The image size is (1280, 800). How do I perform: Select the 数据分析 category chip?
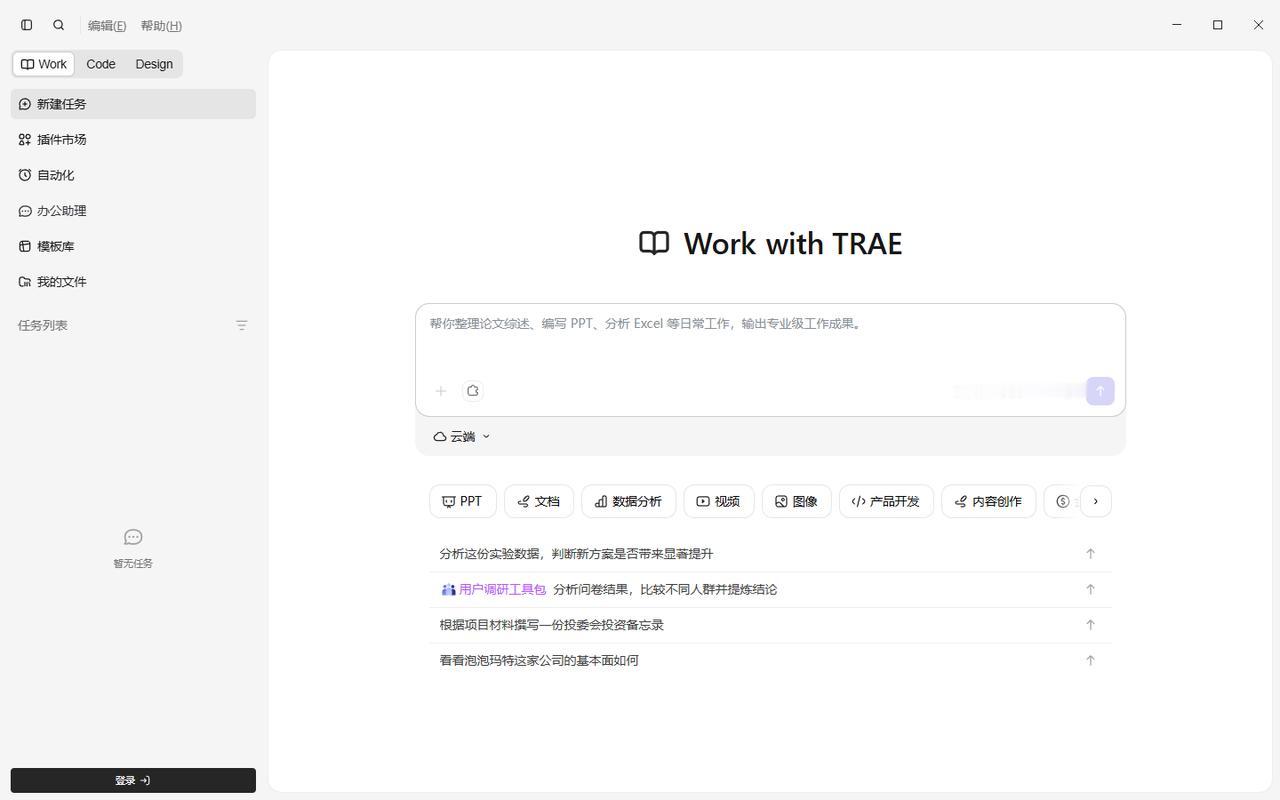pos(629,502)
